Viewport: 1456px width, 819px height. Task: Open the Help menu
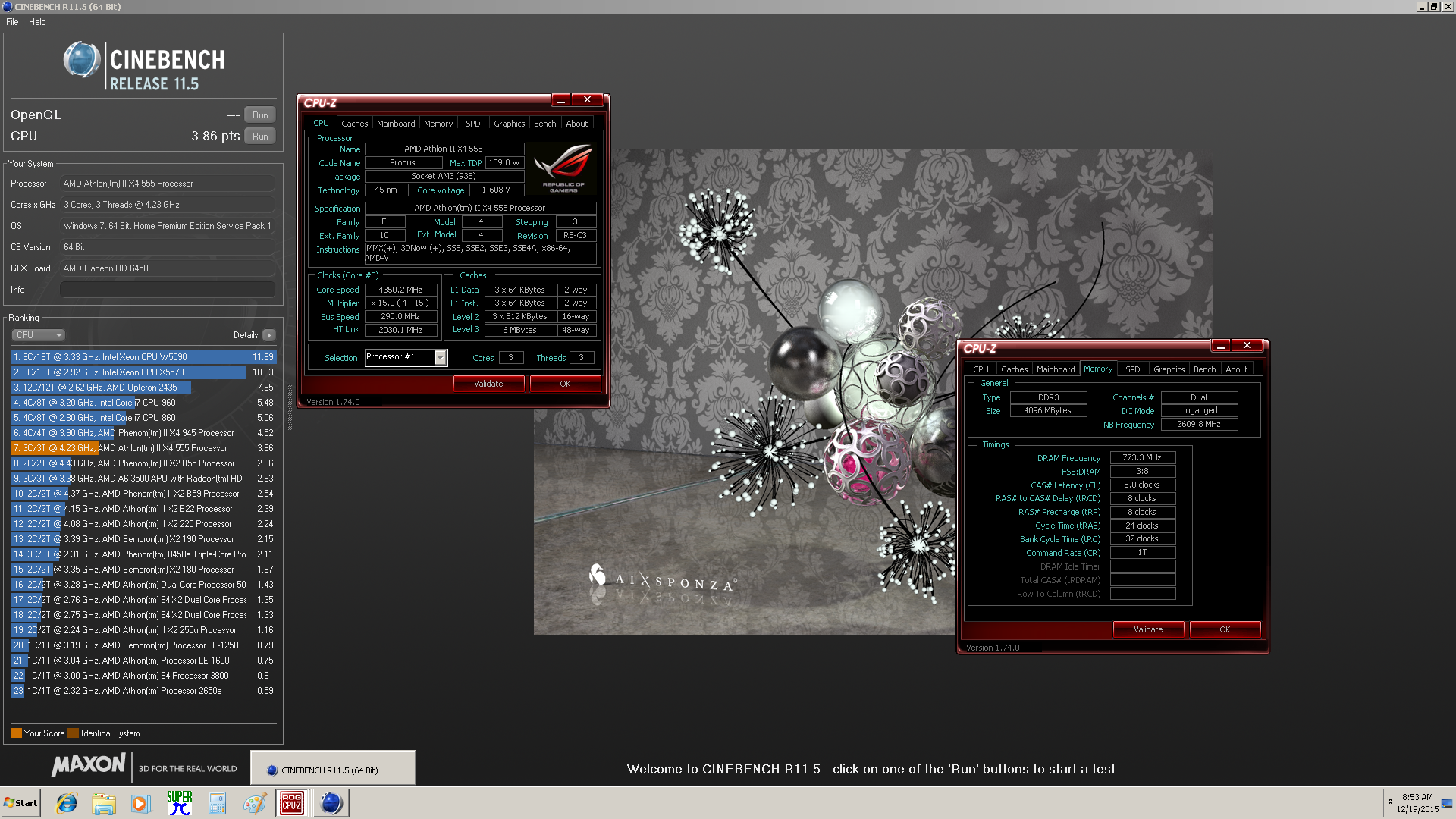click(x=37, y=22)
